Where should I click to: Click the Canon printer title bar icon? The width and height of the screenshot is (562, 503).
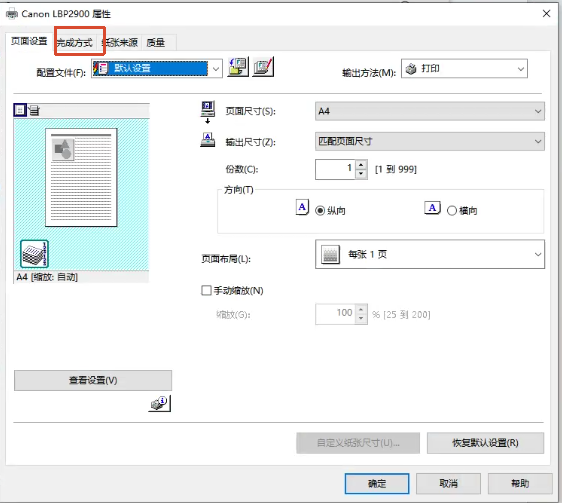coord(12,14)
